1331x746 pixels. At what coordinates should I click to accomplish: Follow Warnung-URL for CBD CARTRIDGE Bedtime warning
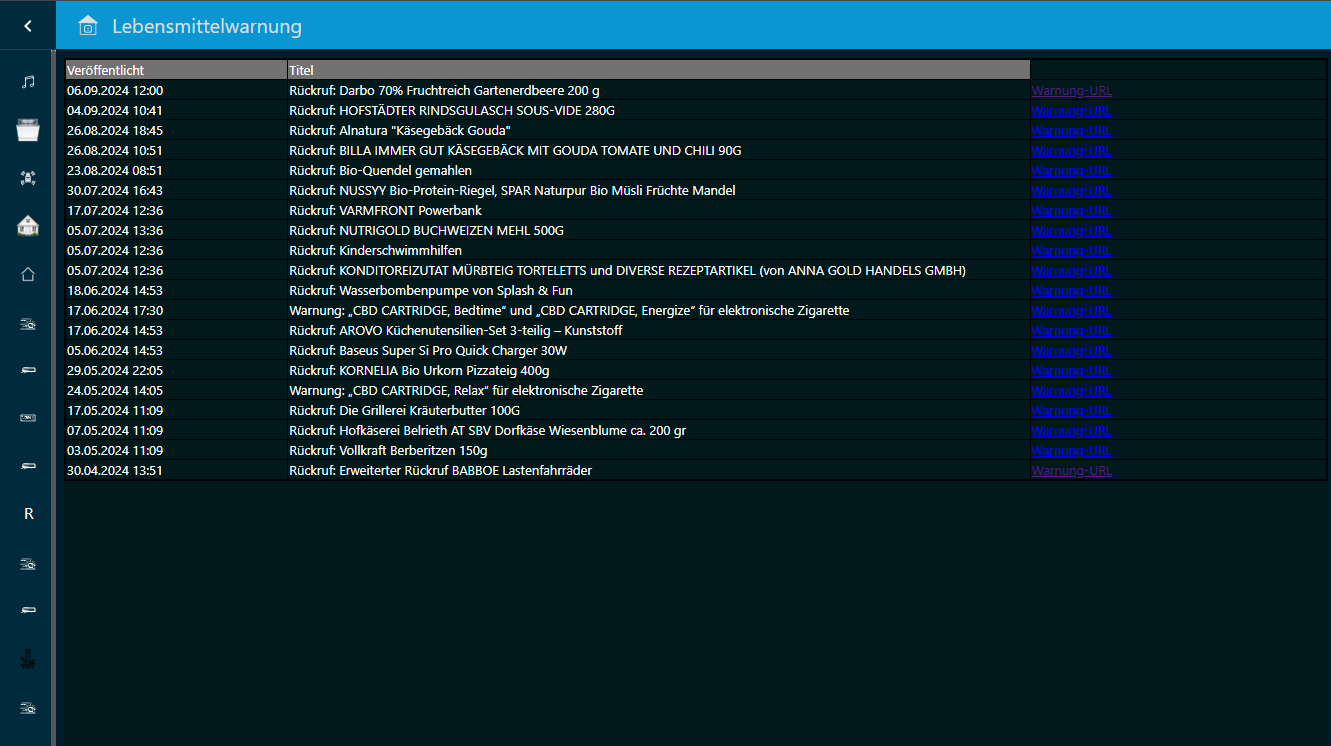pyautogui.click(x=1071, y=310)
